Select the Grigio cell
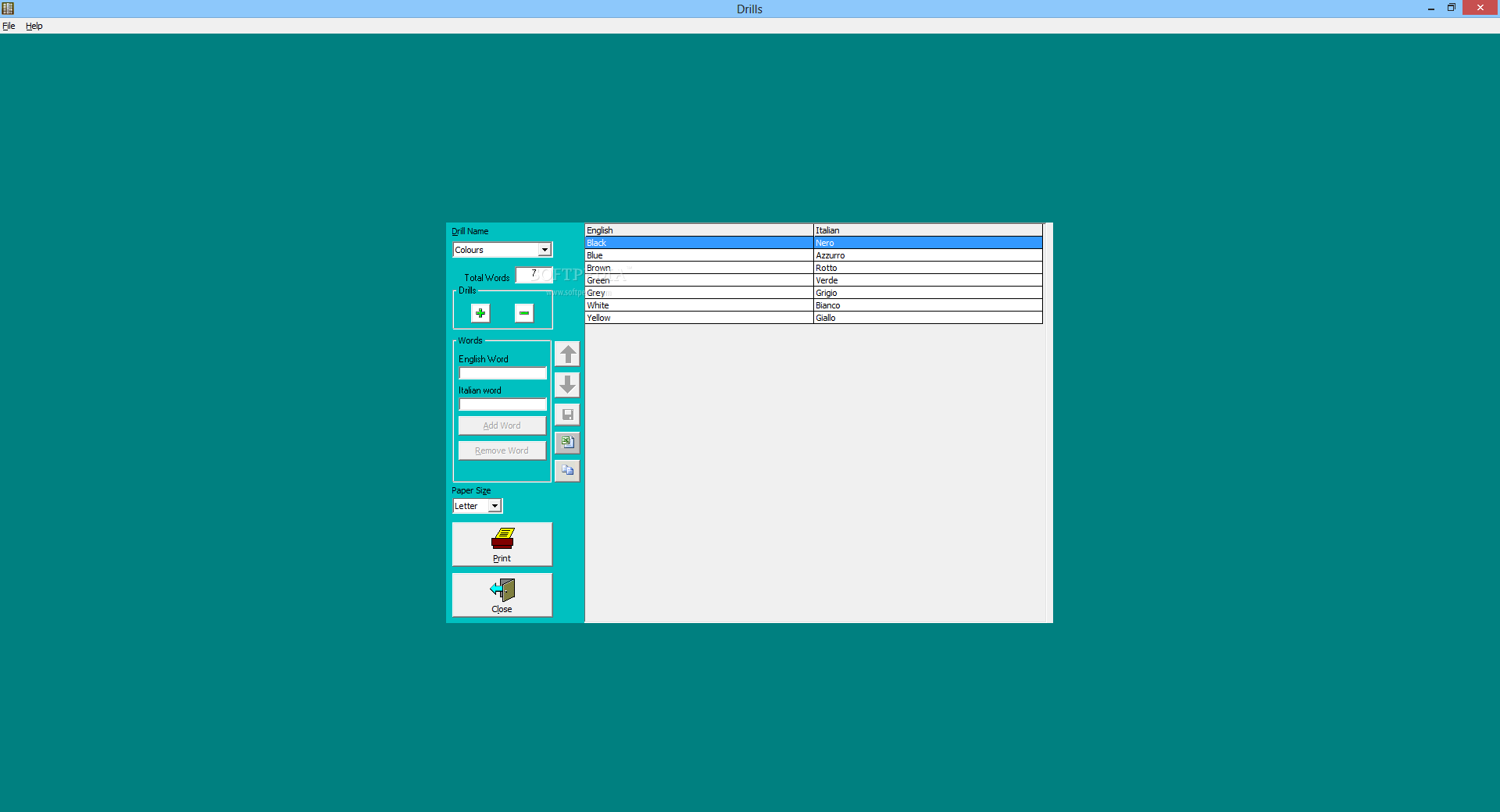Screen dimensions: 1500x812 (x=928, y=293)
